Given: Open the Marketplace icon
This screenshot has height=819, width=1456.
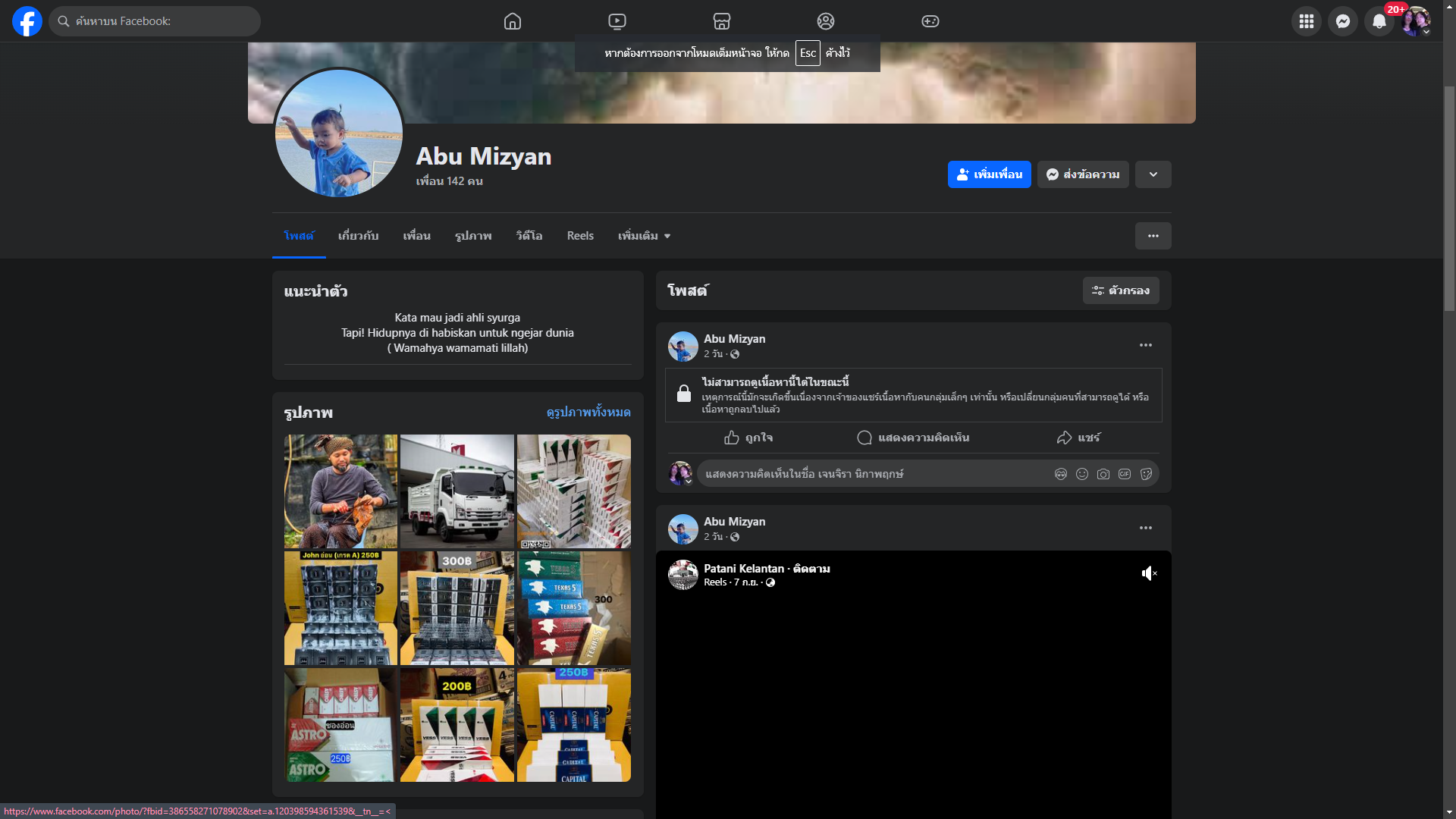Looking at the screenshot, I should tap(722, 21).
